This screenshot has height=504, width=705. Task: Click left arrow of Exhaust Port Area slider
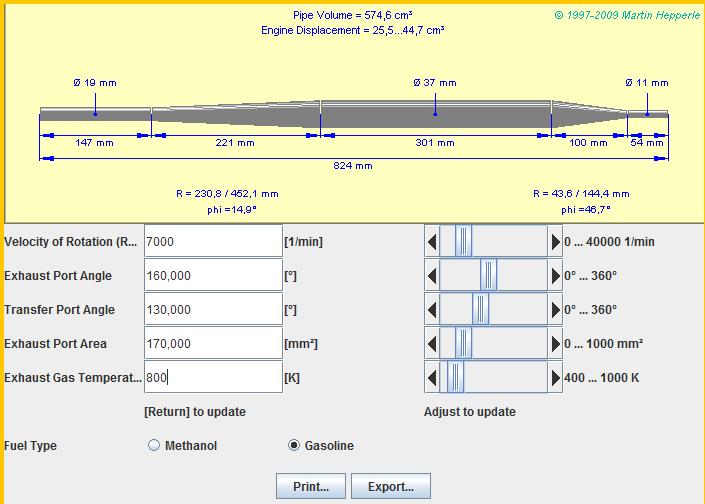432,344
